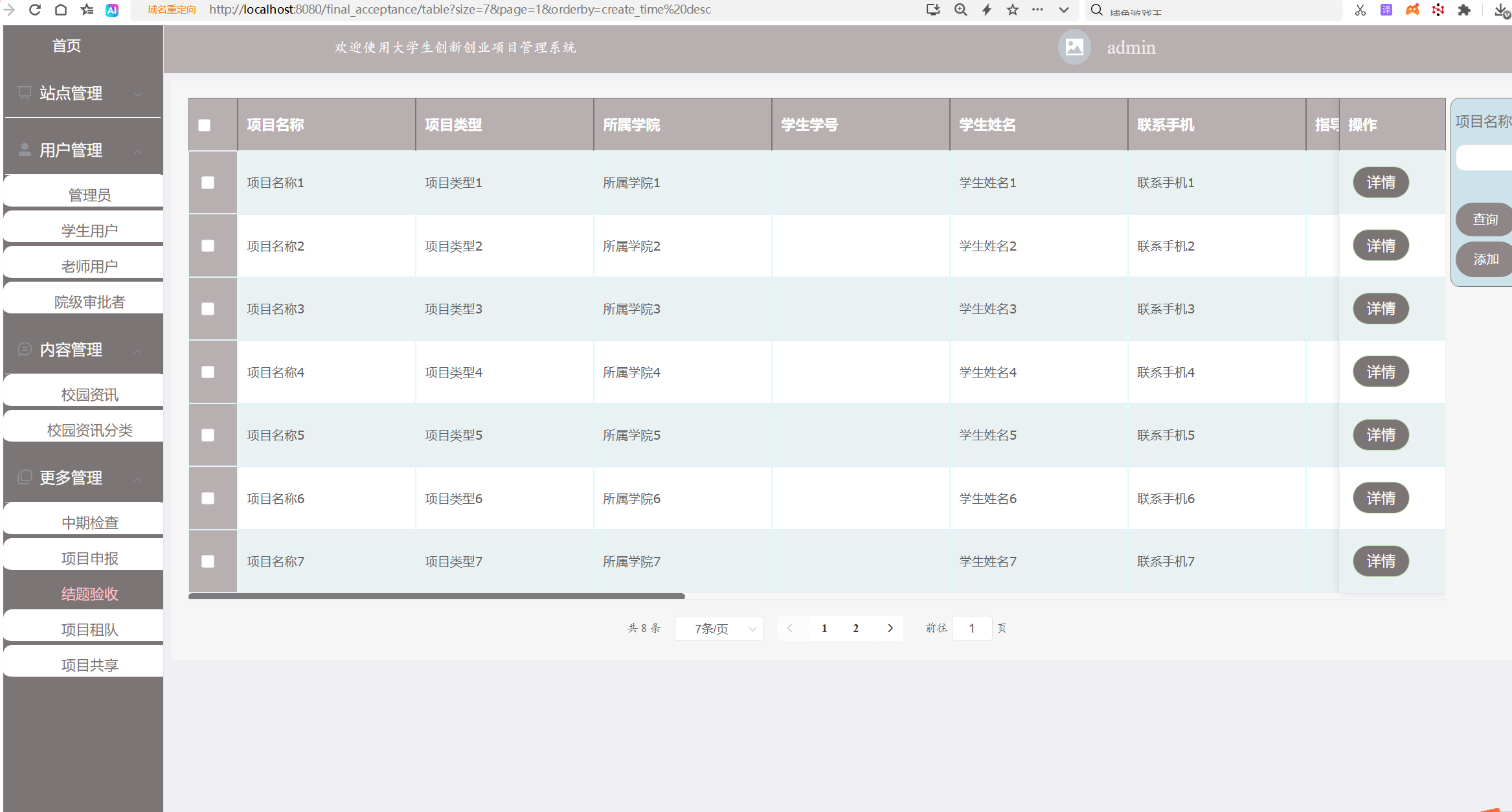
Task: Check the row checkbox for 项目名称3
Action: point(208,309)
